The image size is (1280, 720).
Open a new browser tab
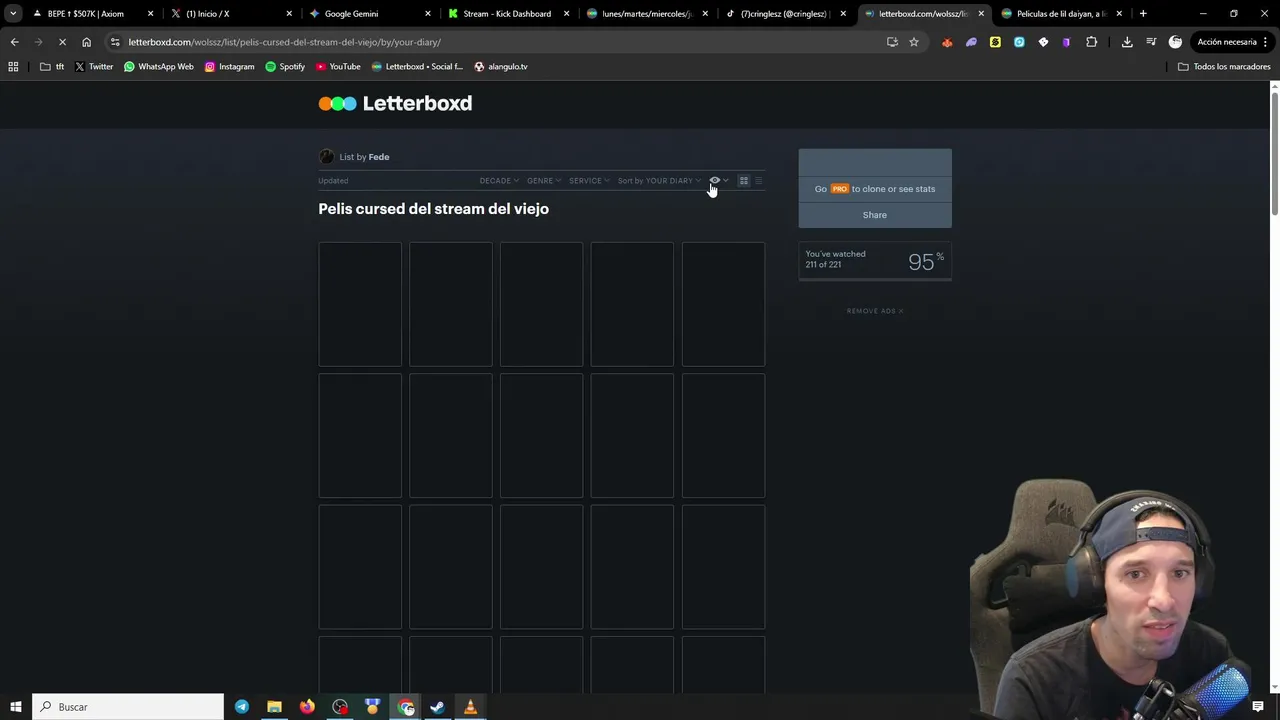tap(1143, 14)
